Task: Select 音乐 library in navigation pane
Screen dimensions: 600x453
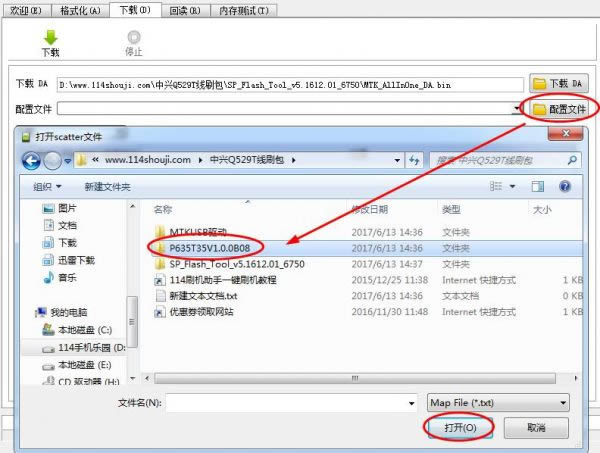Action: point(60,278)
